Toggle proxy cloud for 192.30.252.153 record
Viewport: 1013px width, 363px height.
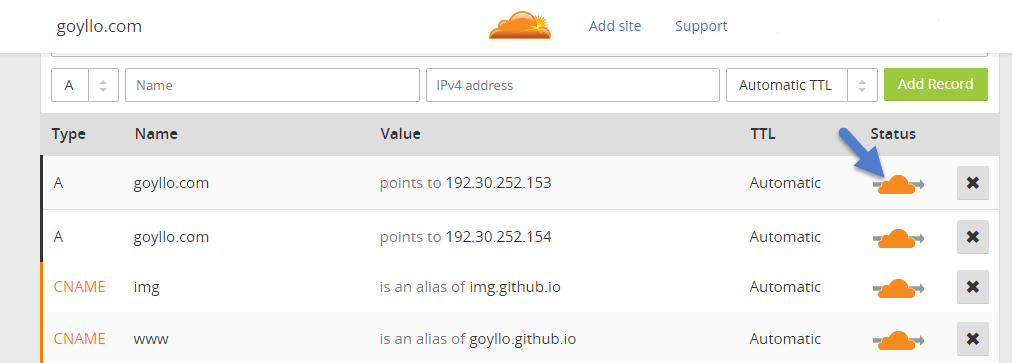click(x=898, y=185)
